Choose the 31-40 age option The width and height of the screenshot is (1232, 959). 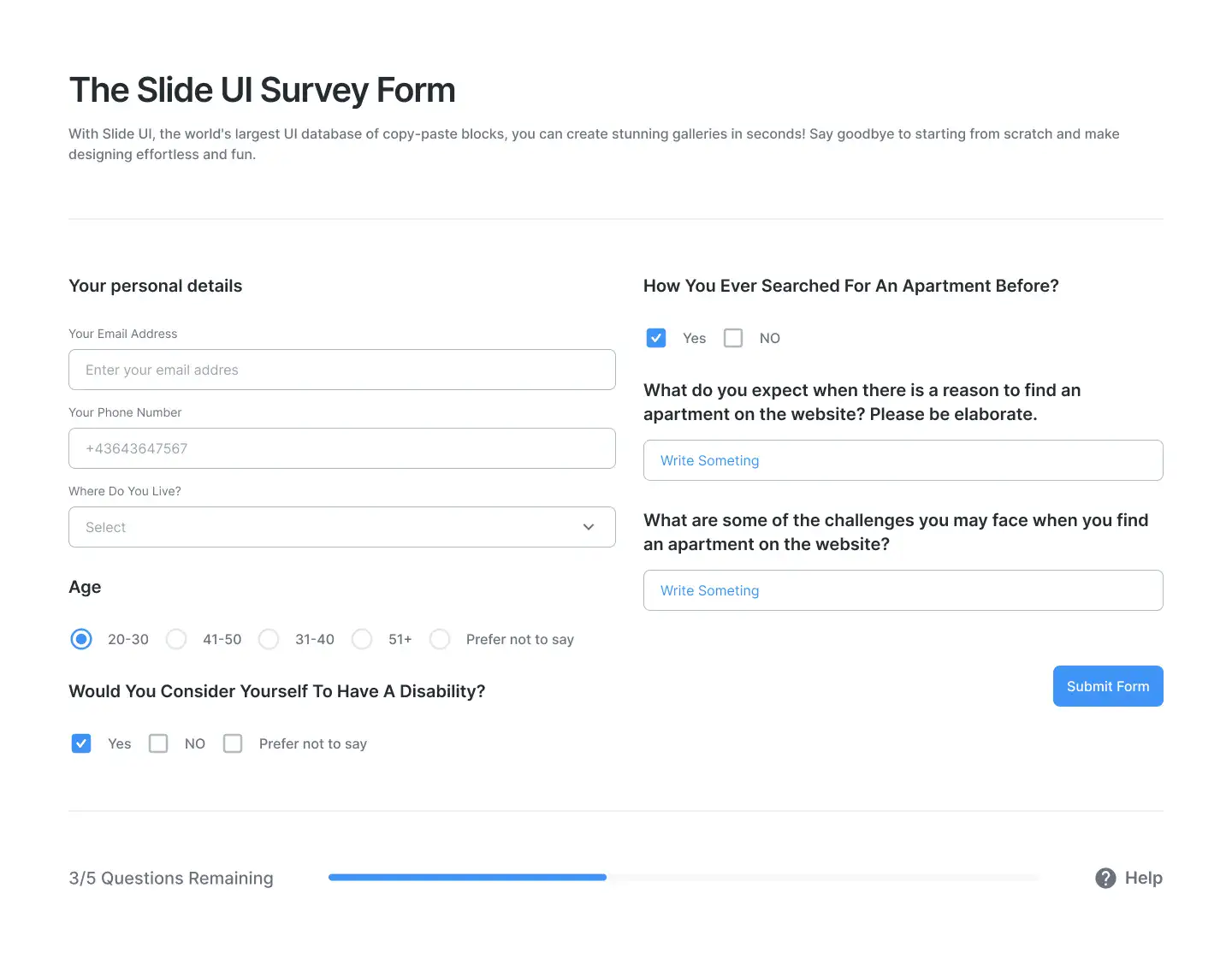point(269,639)
